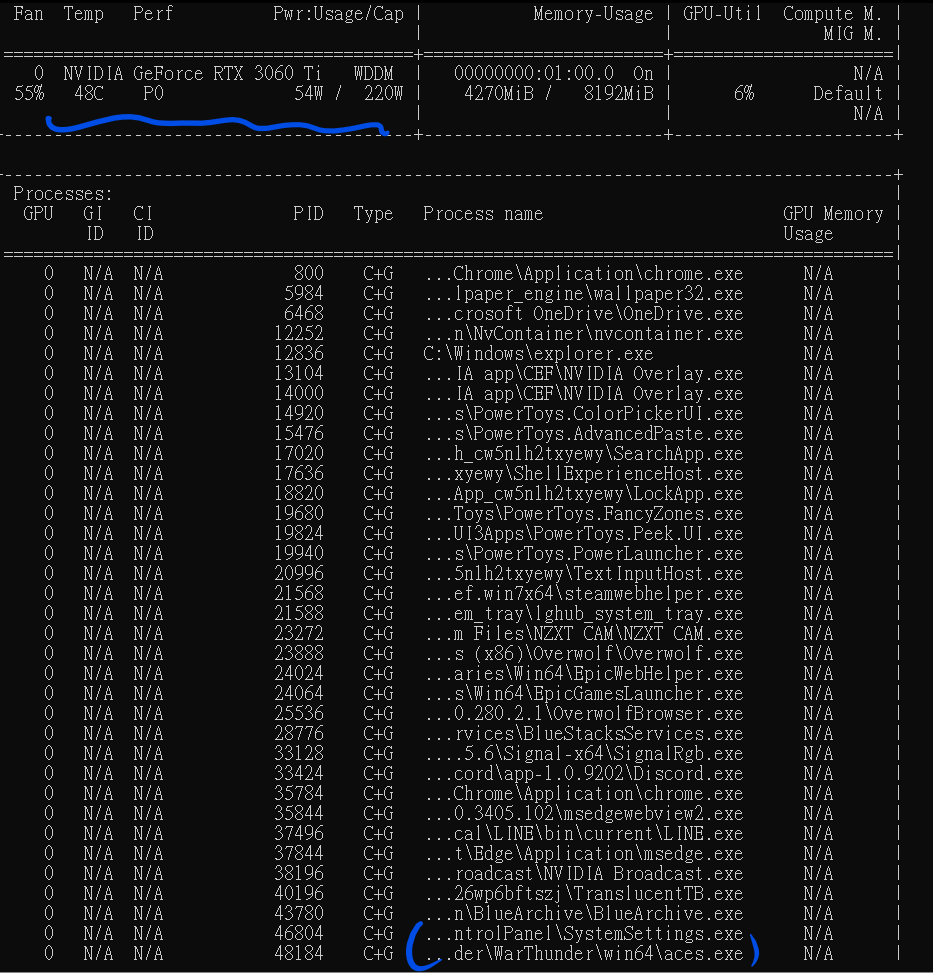
Task: Select the 55% fan speed value
Action: click(29, 94)
